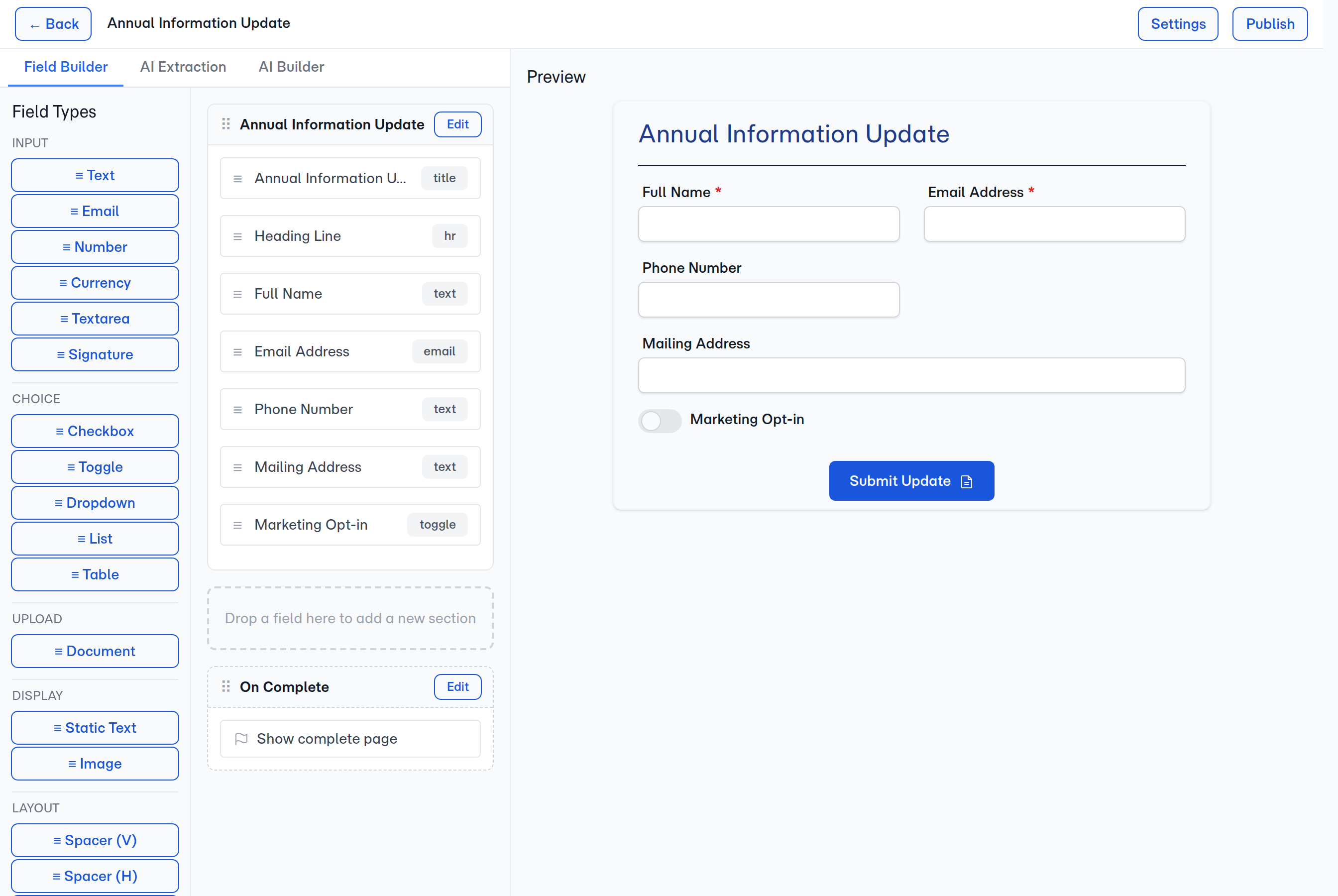Select the Email field type
1338x896 pixels.
[x=95, y=212]
